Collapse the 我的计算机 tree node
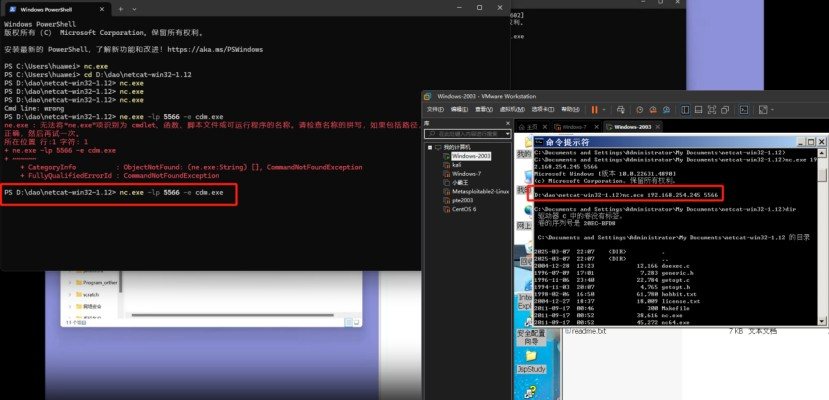Viewport: 829px width, 400px height. pos(430,147)
